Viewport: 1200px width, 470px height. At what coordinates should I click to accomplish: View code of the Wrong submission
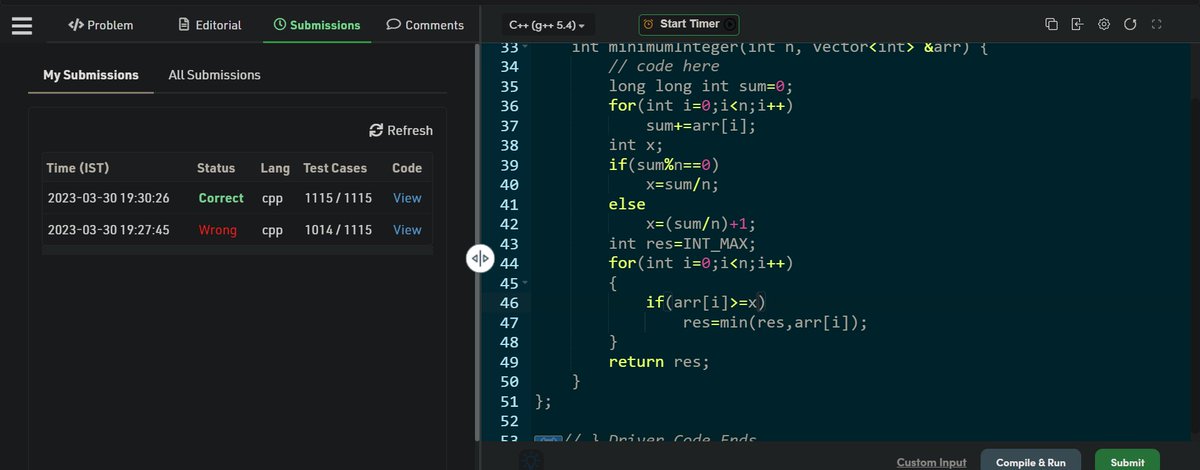pos(407,230)
